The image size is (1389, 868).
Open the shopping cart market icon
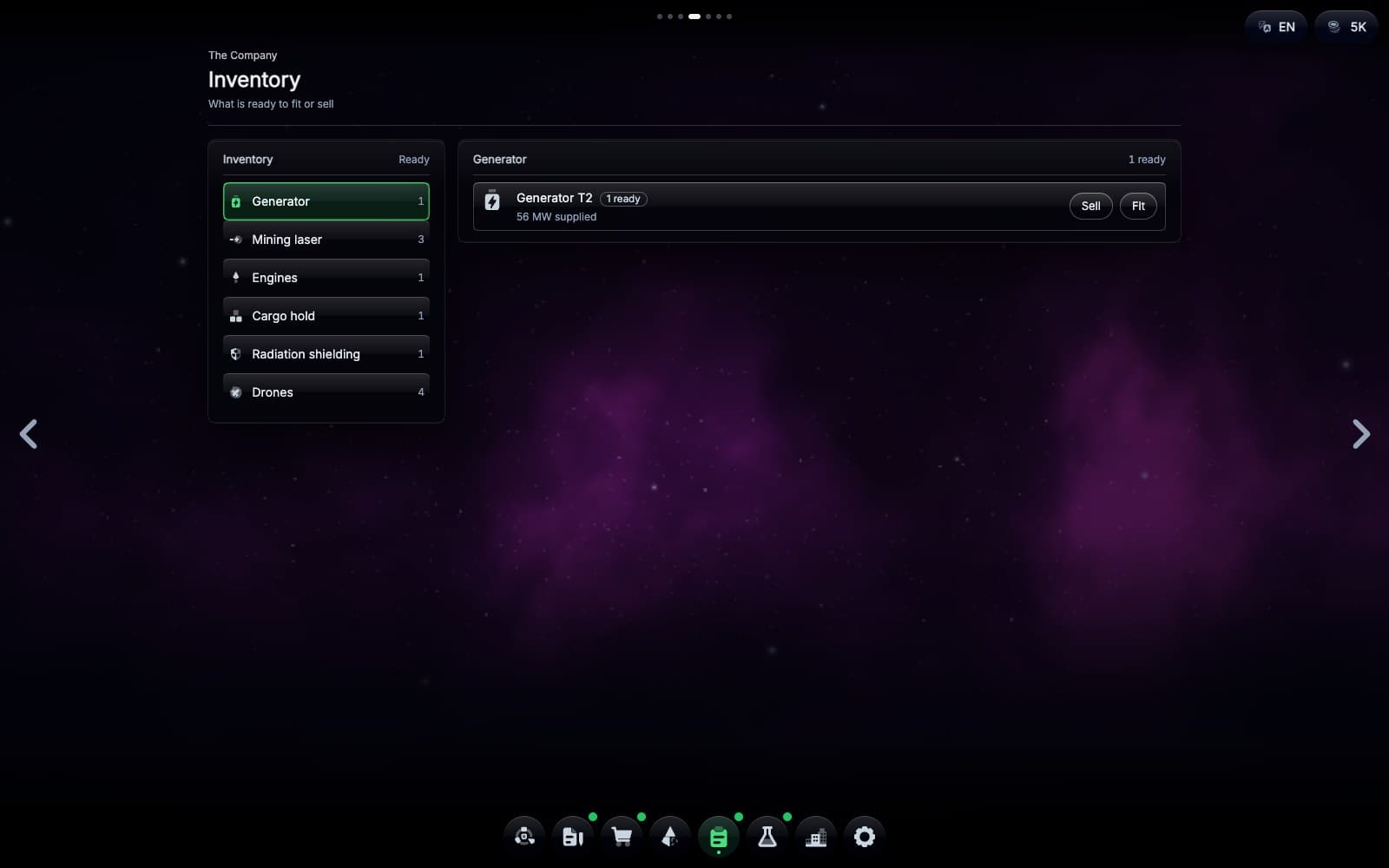pos(622,837)
